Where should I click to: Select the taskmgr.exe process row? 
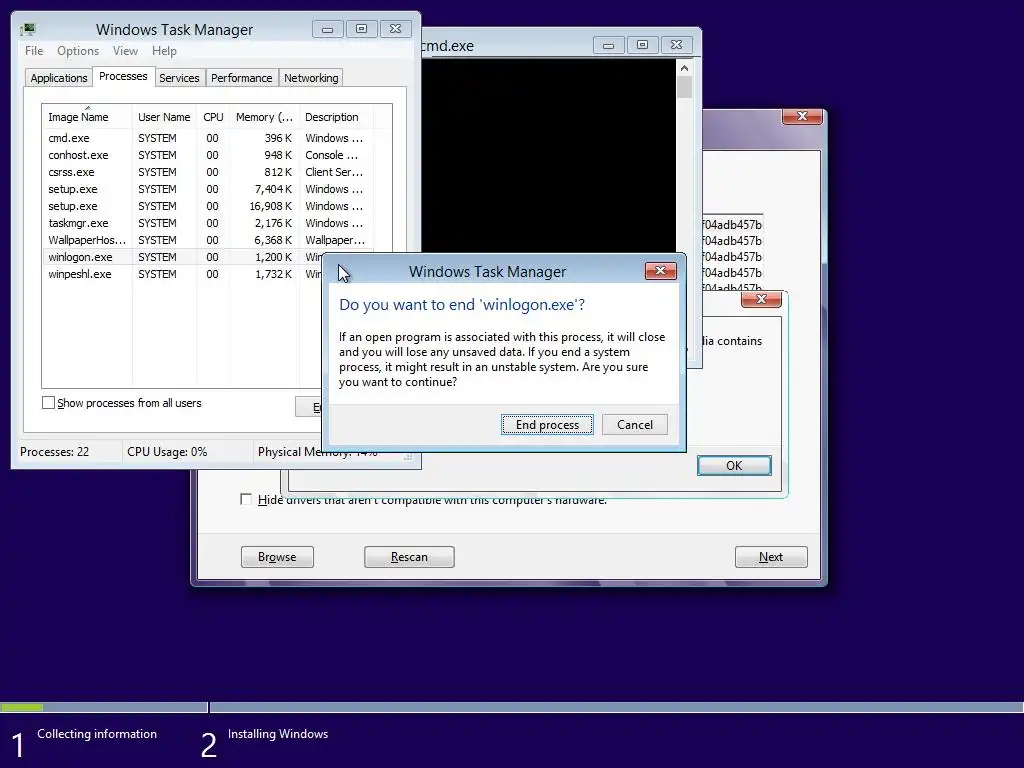(x=208, y=223)
